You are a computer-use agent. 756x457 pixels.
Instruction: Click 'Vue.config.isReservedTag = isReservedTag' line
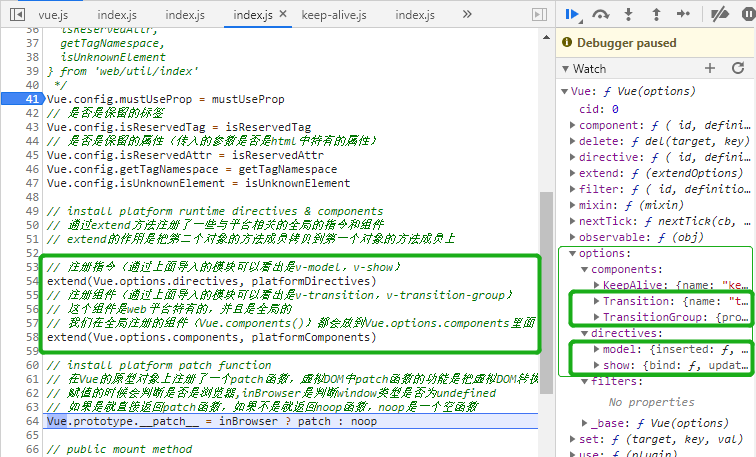[179, 127]
